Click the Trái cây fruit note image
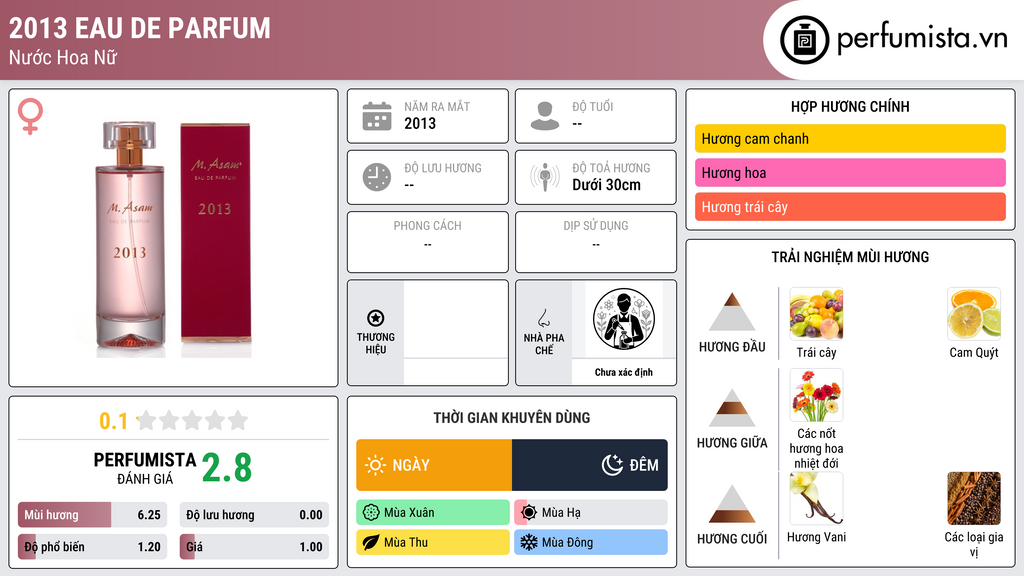Image resolution: width=1024 pixels, height=576 pixels. 816,313
